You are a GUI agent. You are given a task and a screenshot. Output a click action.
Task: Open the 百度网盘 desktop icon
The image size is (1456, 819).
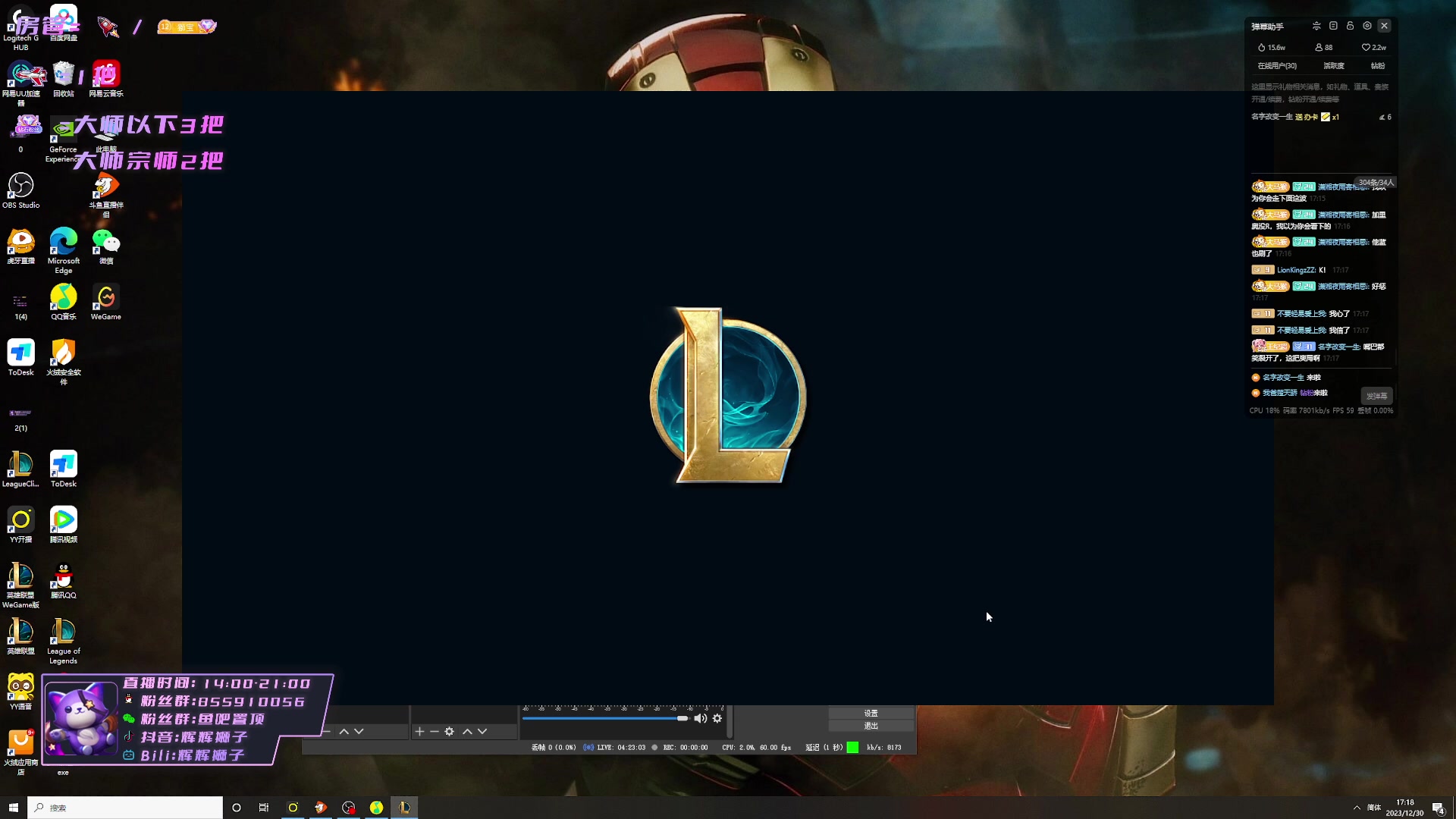pos(64,23)
